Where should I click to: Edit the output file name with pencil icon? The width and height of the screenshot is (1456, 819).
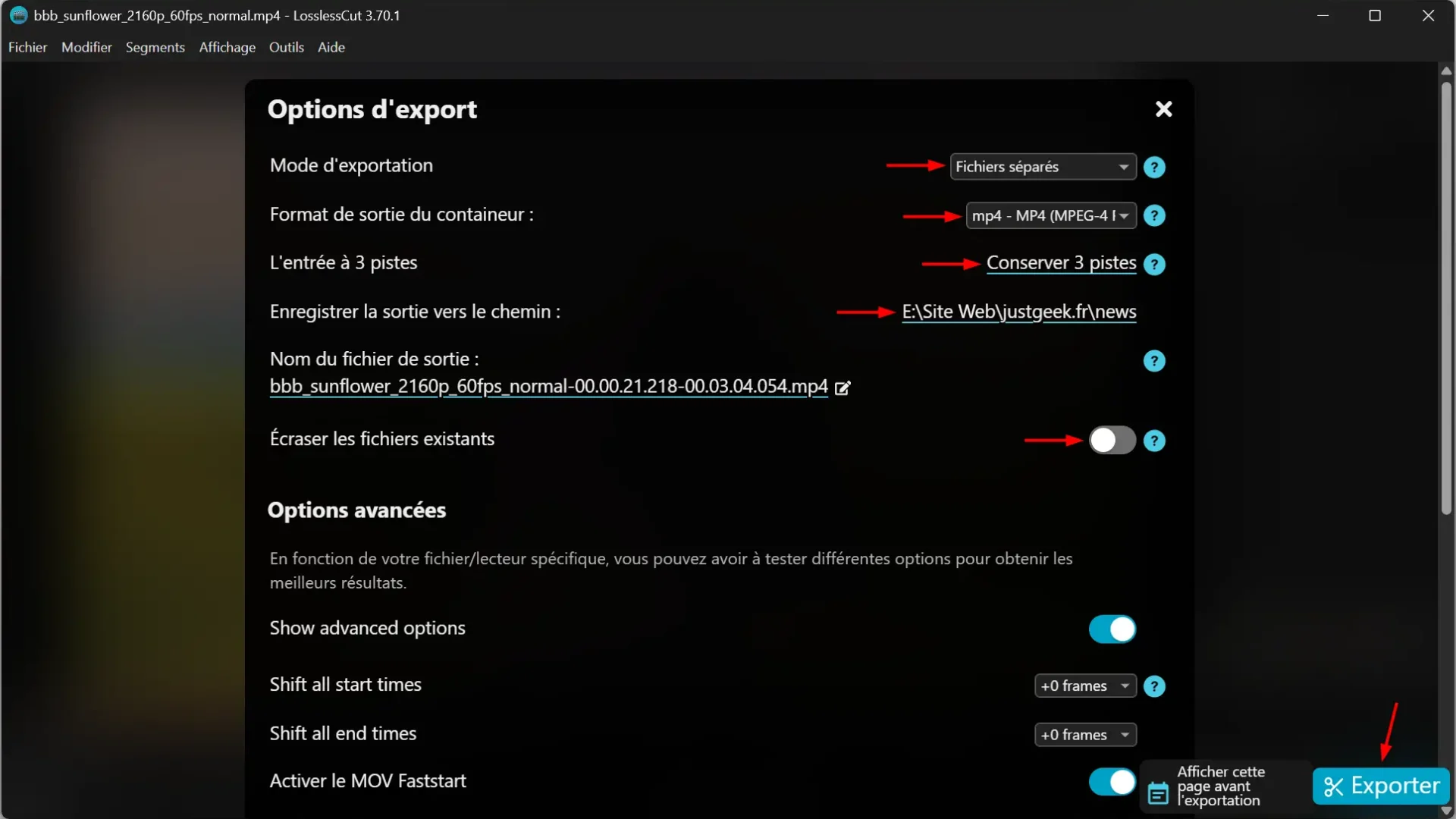point(843,388)
